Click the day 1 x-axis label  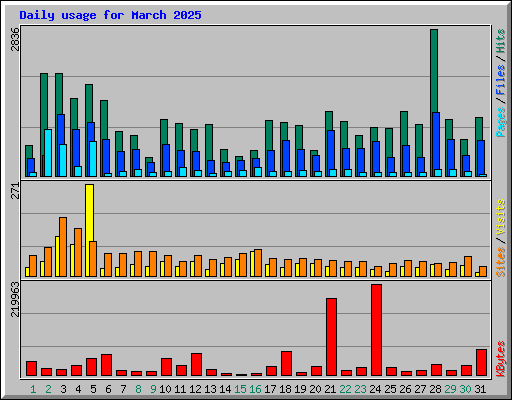[x=33, y=389]
